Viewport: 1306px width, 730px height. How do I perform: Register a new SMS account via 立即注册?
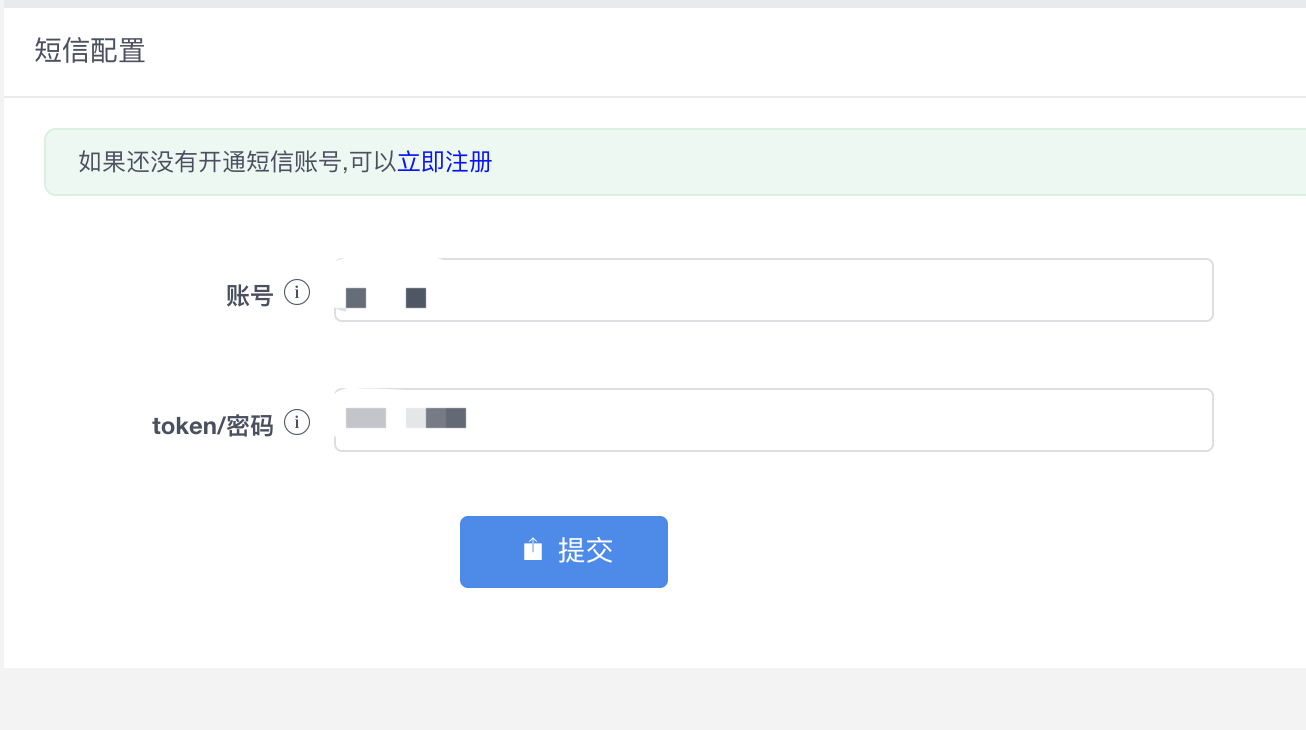coord(444,162)
